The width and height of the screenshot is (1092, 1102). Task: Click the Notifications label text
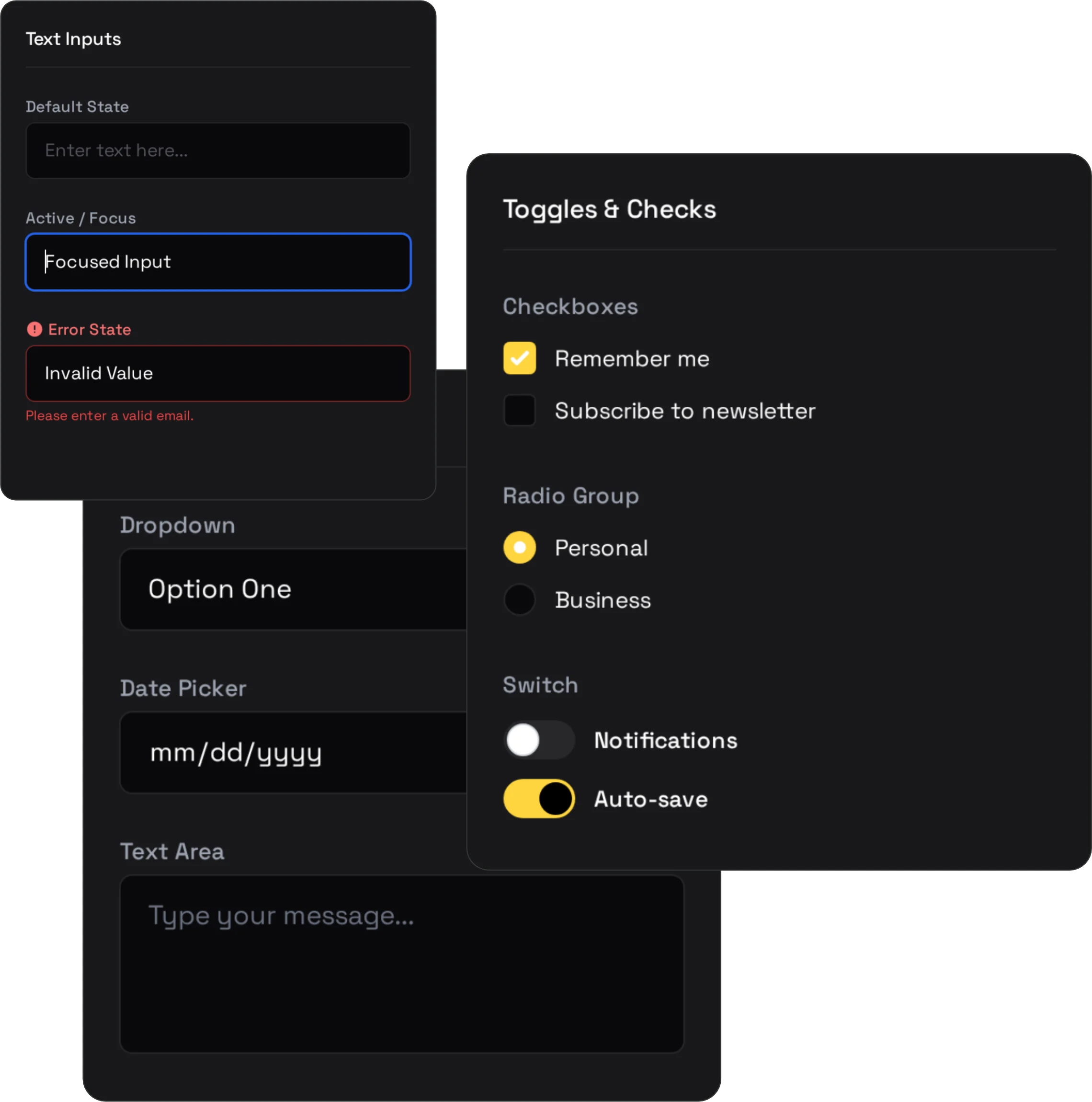pos(665,740)
